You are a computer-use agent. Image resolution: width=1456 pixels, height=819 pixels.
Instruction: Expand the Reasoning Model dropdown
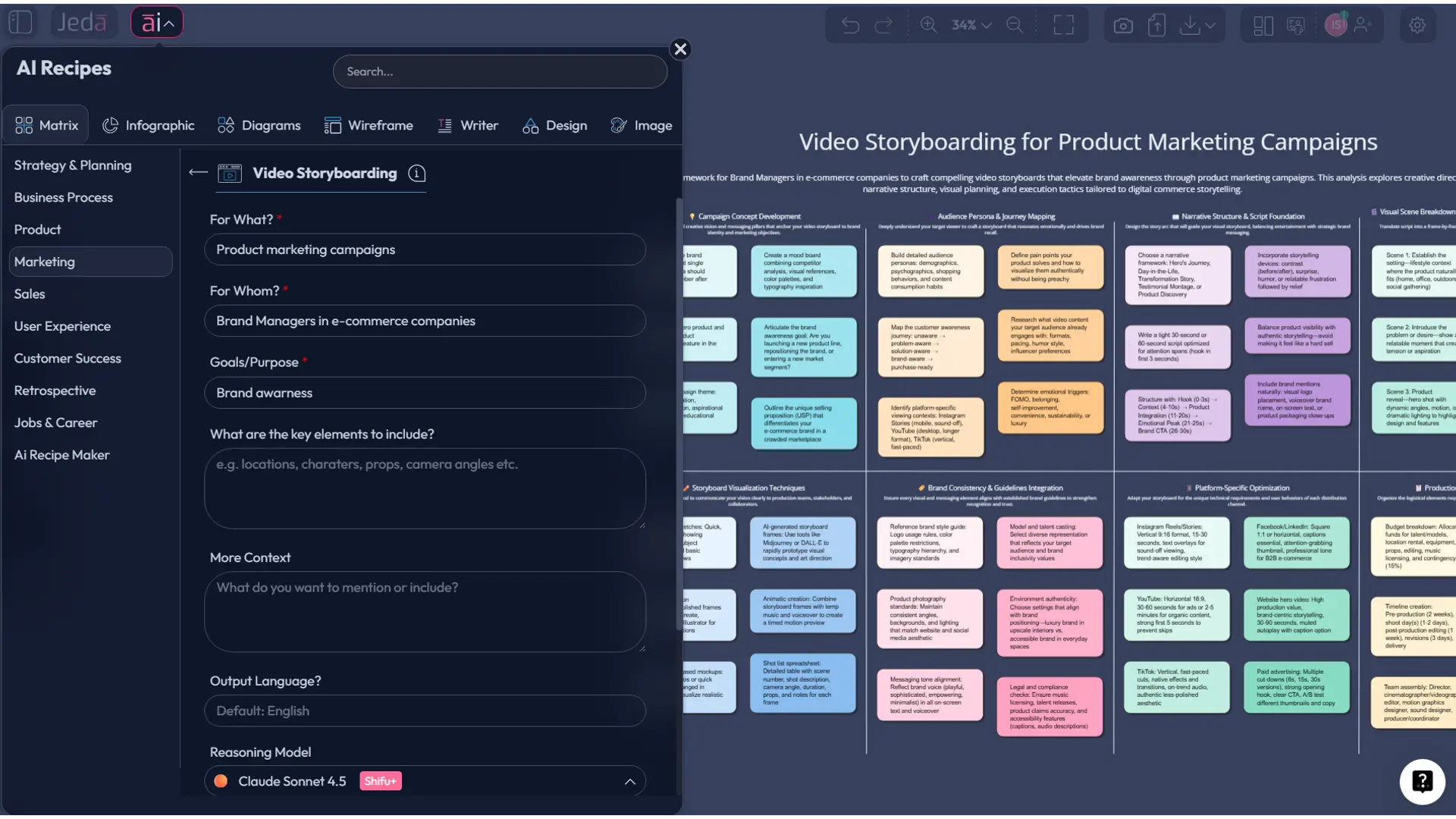(x=629, y=781)
